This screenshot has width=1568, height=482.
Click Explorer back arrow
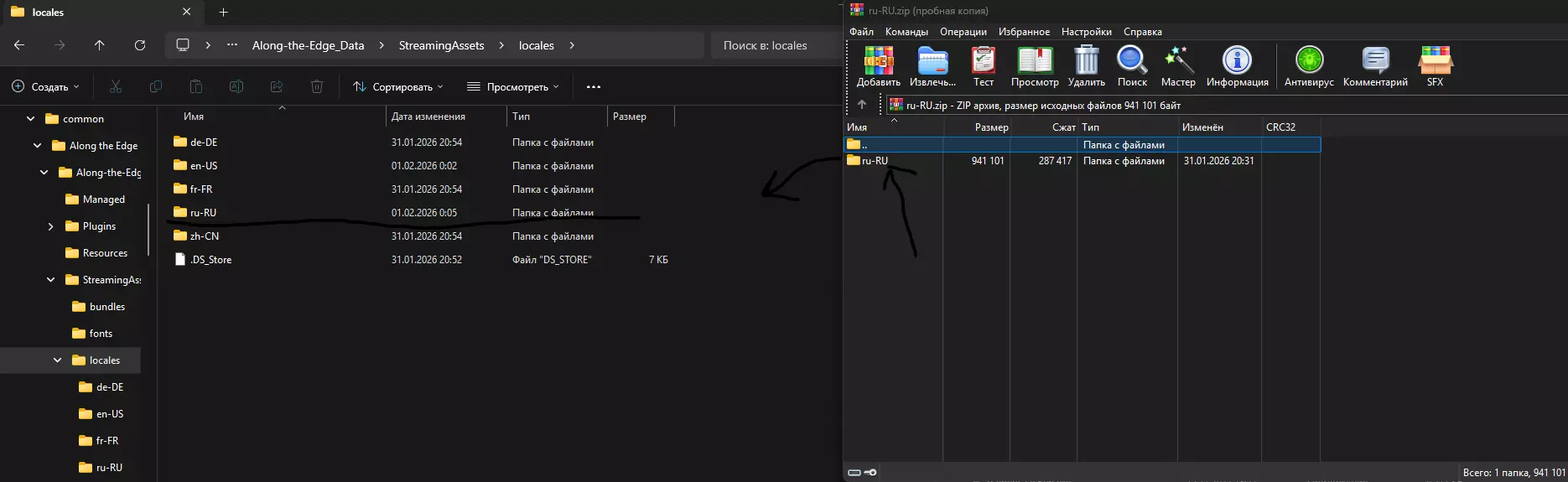(x=19, y=45)
